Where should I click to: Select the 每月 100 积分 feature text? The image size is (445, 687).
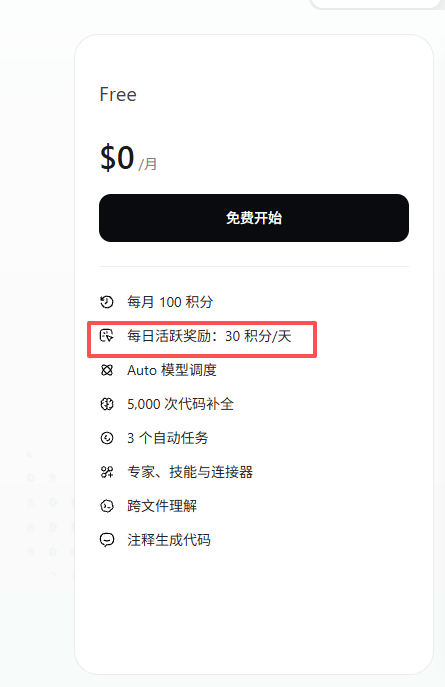coord(170,302)
